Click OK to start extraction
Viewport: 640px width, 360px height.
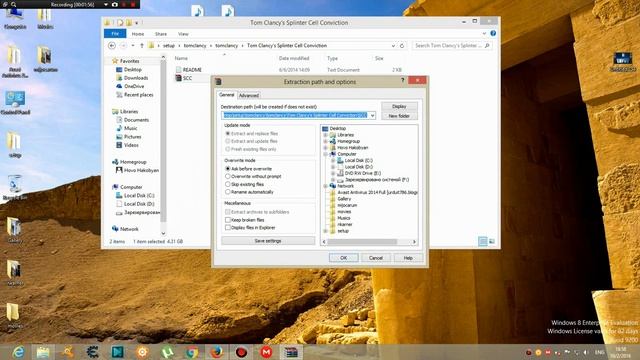click(344, 258)
